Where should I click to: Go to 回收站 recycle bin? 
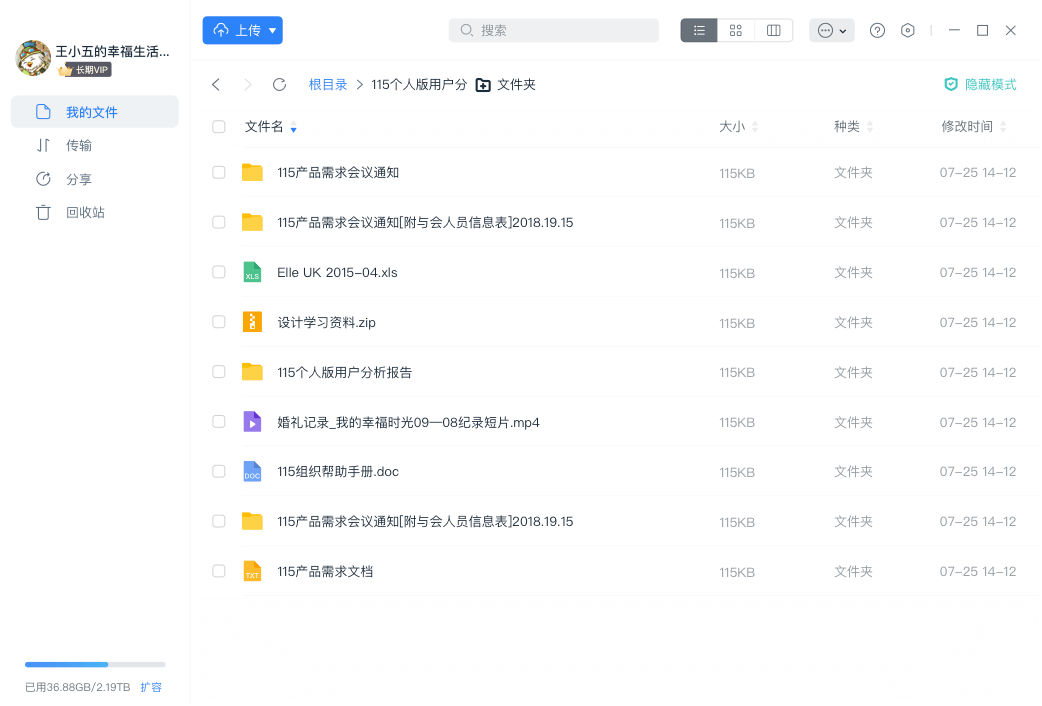(x=85, y=213)
